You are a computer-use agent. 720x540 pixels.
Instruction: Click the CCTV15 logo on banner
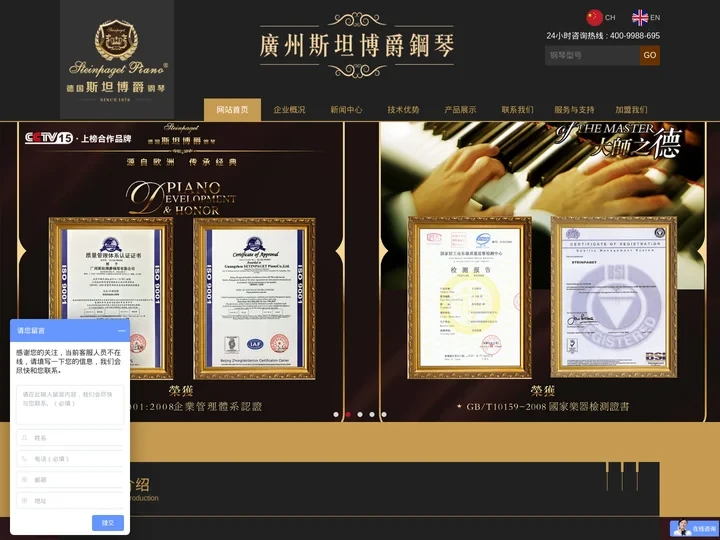click(x=49, y=137)
